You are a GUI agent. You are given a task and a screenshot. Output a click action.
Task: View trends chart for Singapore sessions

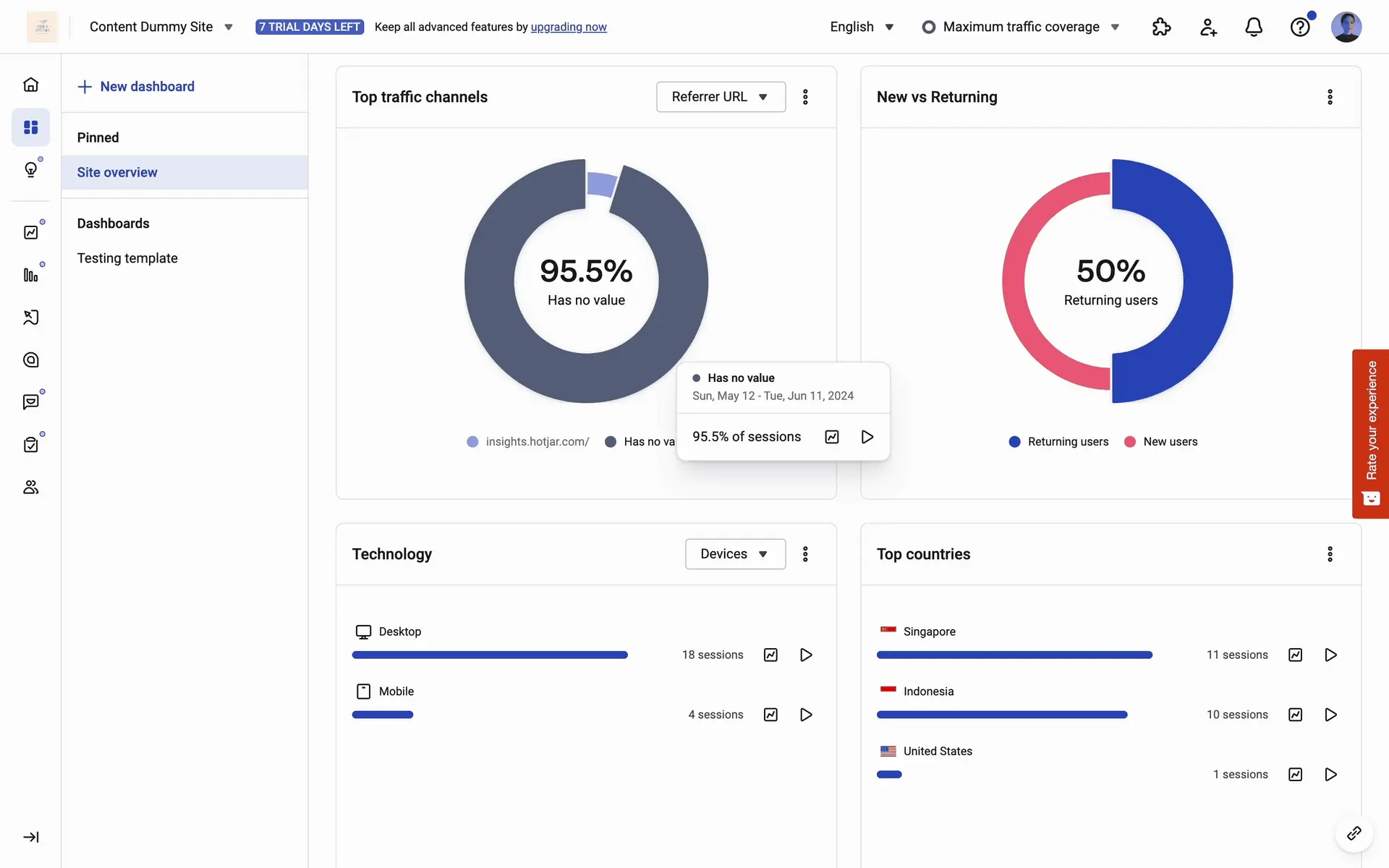coord(1295,655)
